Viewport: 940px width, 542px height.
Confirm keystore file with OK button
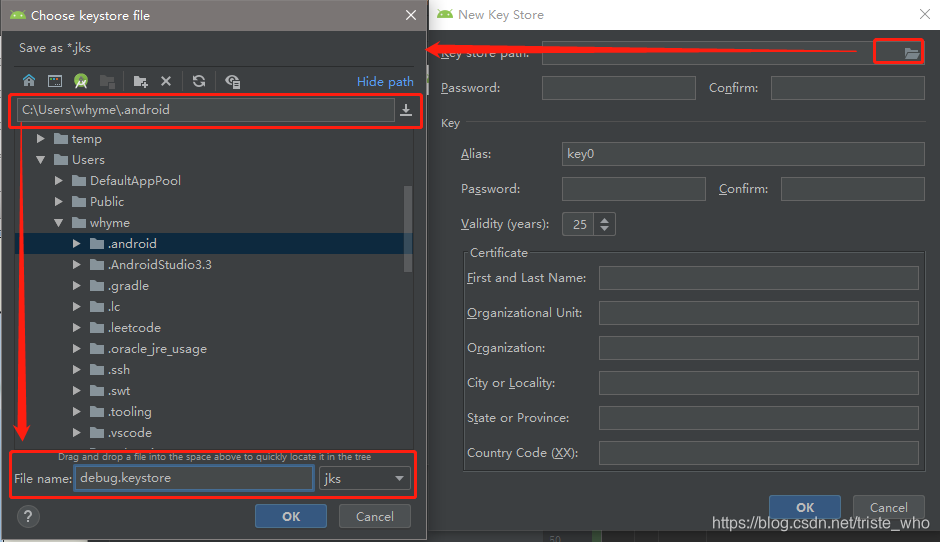pyautogui.click(x=291, y=516)
